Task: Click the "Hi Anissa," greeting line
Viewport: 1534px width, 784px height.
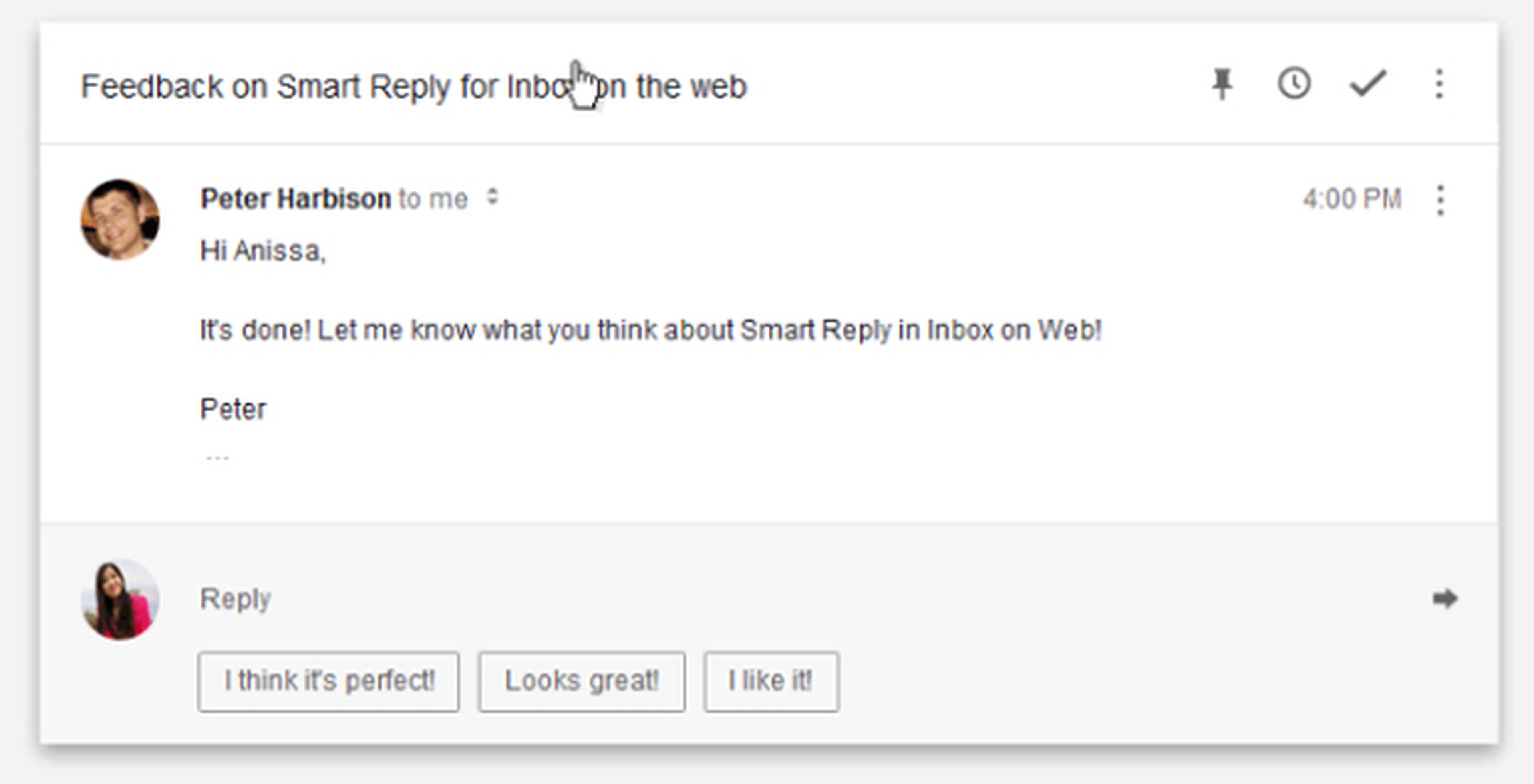Action: [263, 251]
